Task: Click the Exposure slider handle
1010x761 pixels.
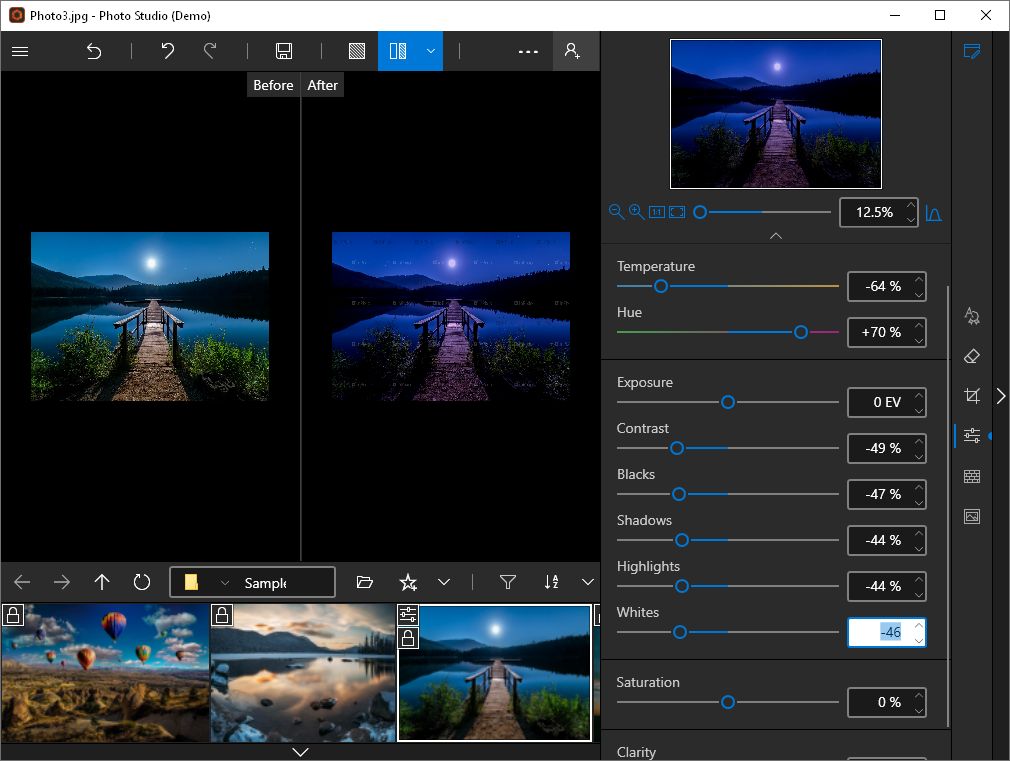Action: (x=728, y=402)
